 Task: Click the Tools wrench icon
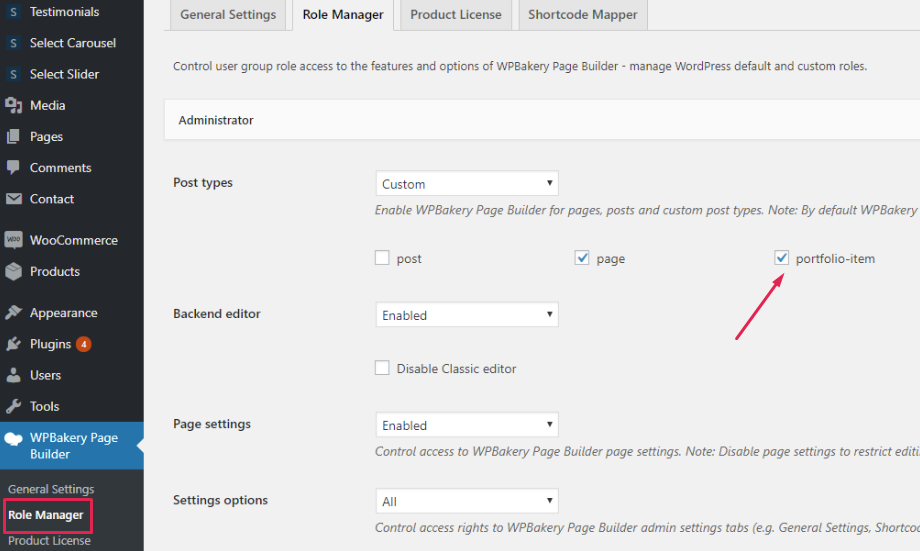tap(13, 406)
